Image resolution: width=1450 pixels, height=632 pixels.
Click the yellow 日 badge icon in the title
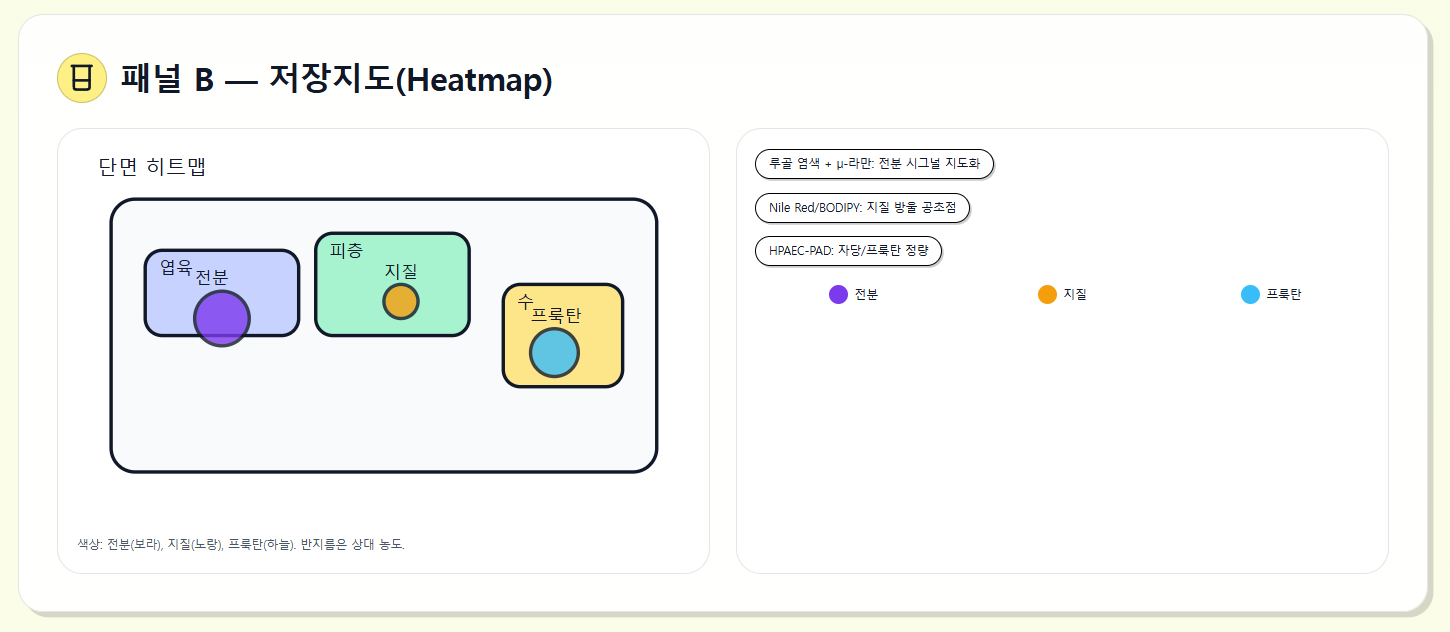[x=82, y=78]
